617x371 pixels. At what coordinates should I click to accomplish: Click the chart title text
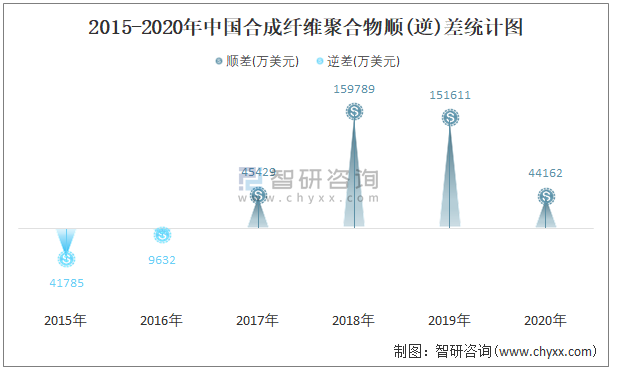(306, 28)
